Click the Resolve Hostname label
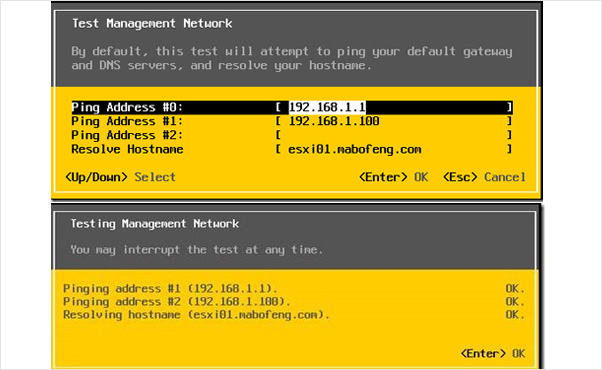 127,149
